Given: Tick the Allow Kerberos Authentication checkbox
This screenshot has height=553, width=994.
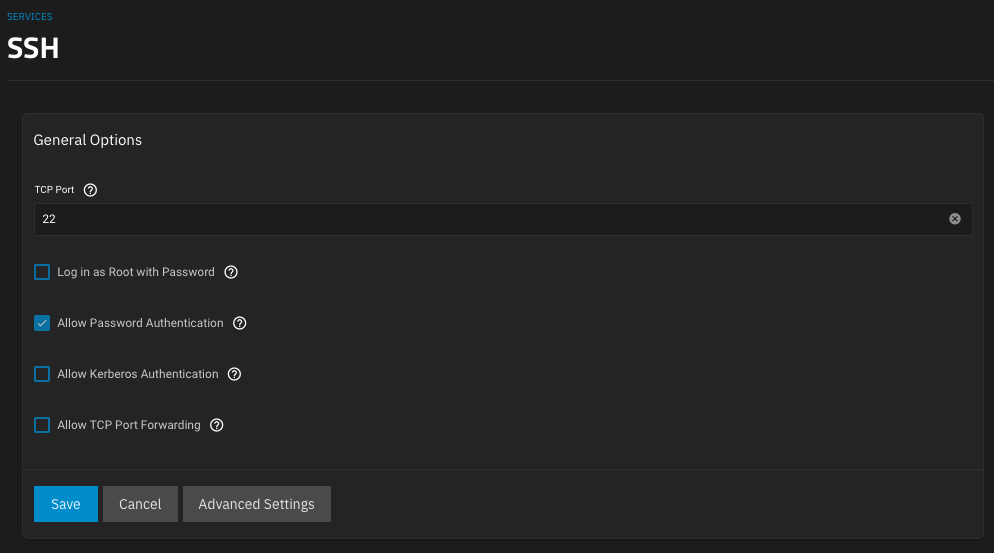Looking at the screenshot, I should click(42, 374).
